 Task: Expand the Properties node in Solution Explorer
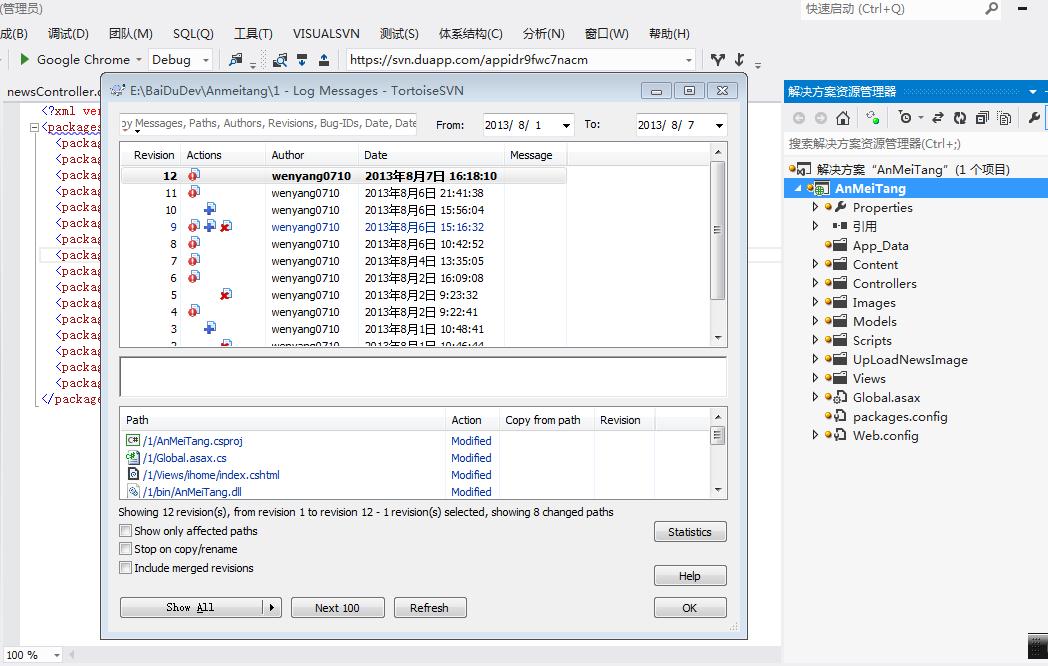[815, 207]
